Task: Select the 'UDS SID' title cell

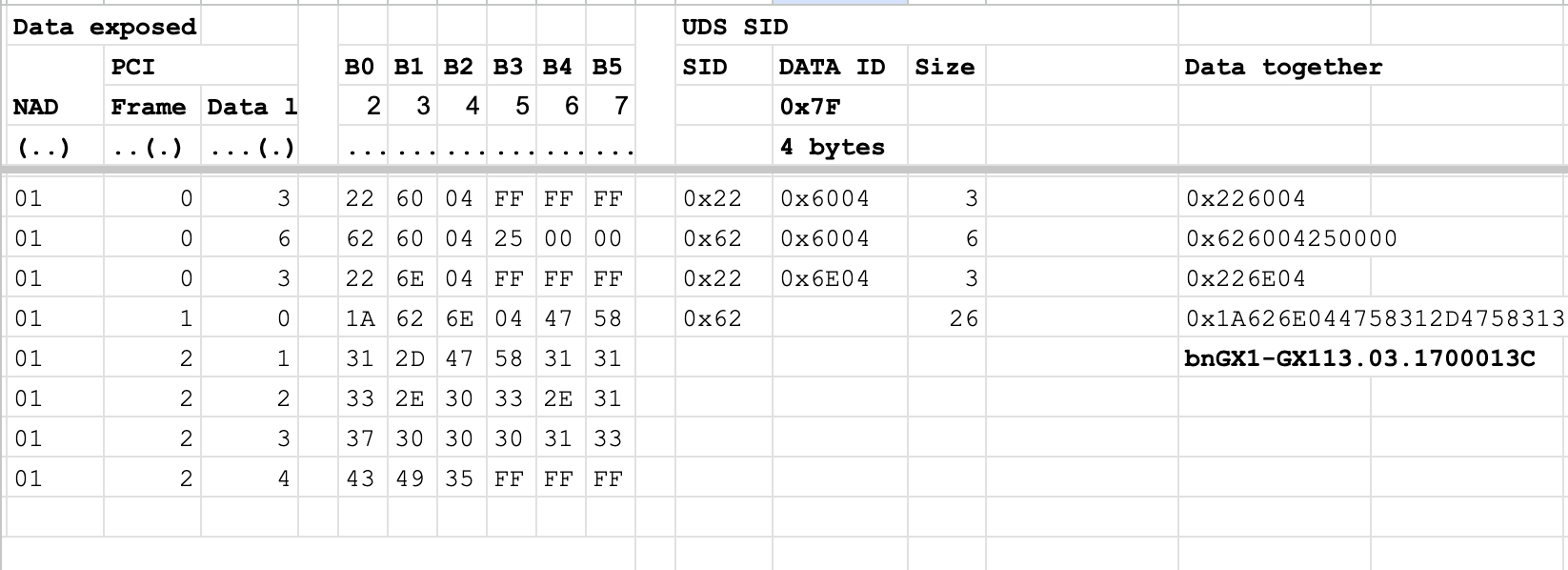Action: 734,27
